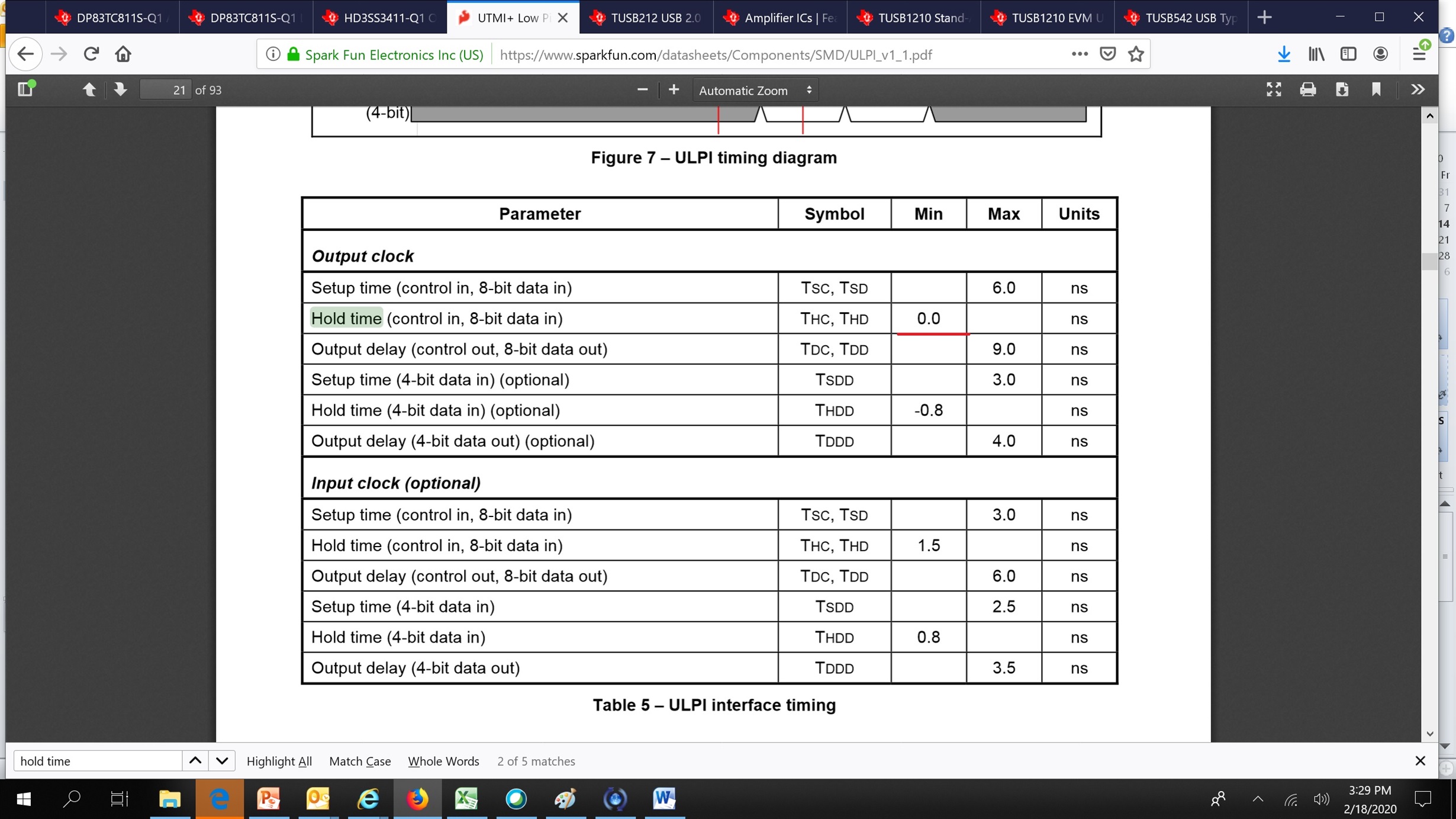This screenshot has width=1456, height=819.
Task: Zoom out the PDF document
Action: point(642,90)
